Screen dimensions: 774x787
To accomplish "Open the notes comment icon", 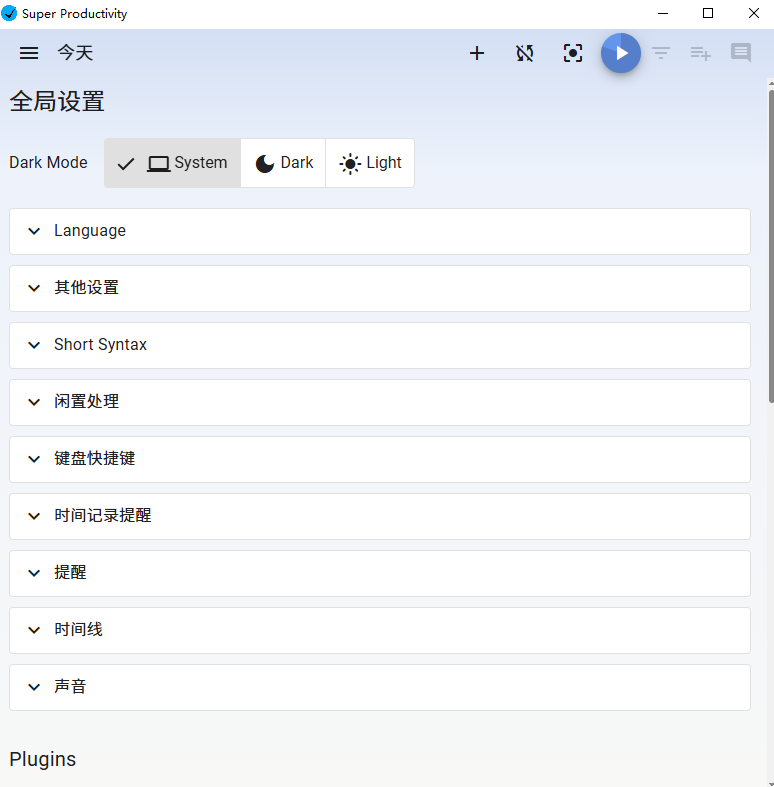I will [x=741, y=53].
